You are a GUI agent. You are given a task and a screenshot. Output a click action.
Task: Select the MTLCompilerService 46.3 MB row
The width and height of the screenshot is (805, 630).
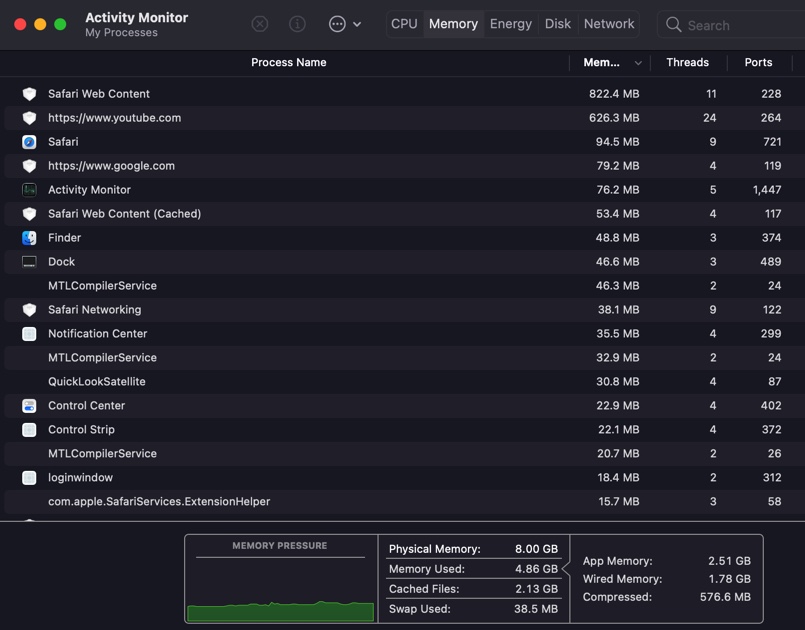[402, 286]
